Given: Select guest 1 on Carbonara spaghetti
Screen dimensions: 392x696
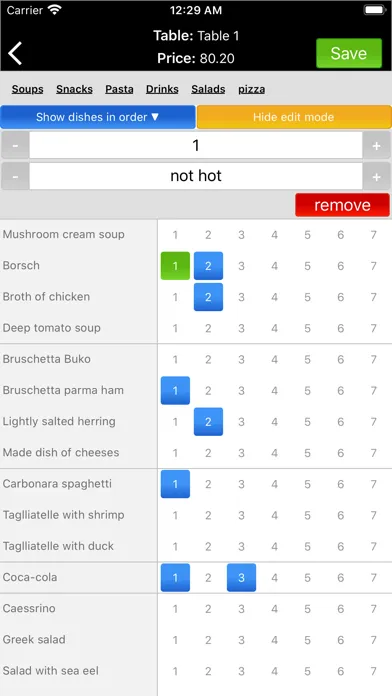Looking at the screenshot, I should [175, 484].
